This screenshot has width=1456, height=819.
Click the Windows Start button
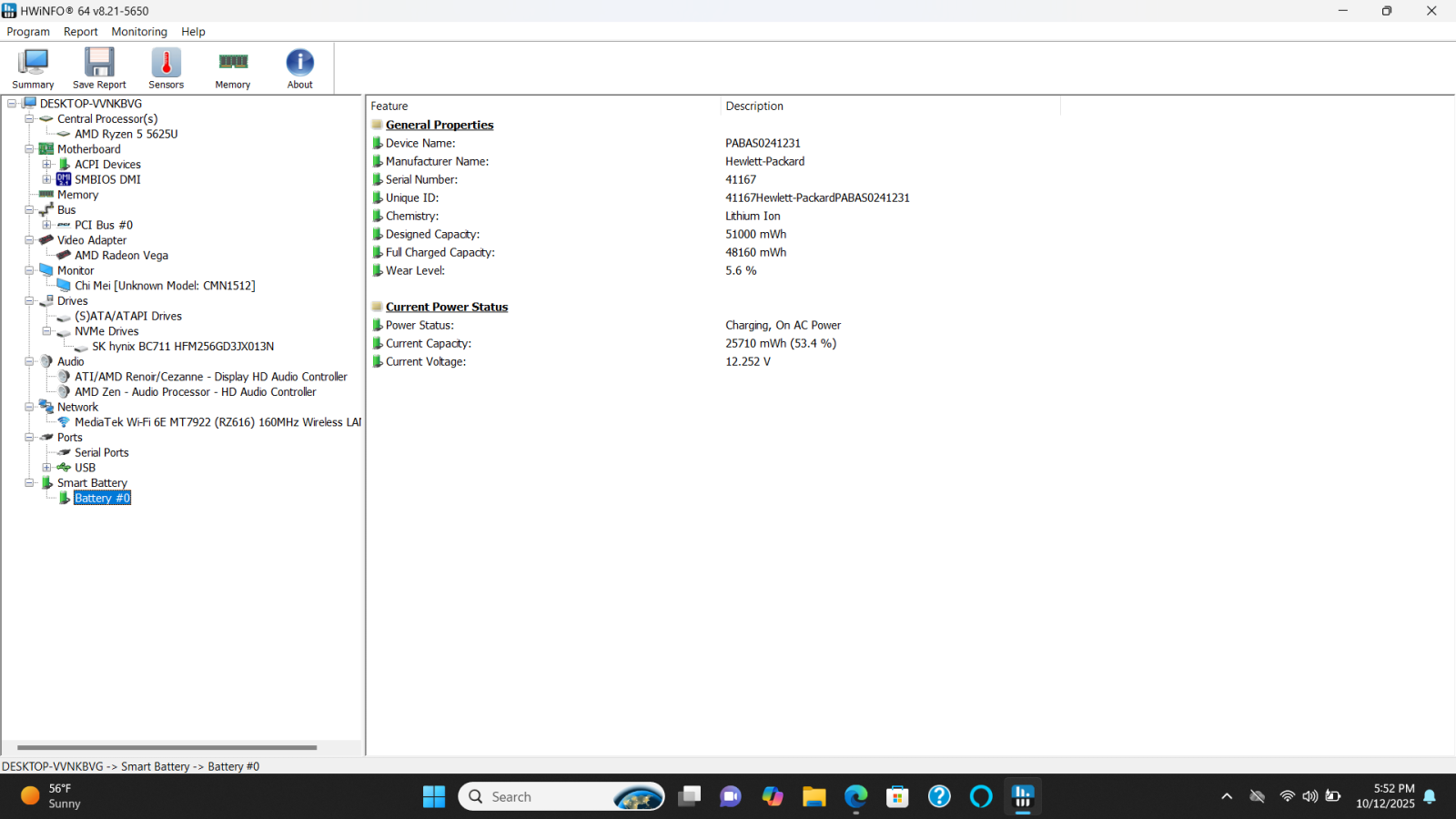434,796
